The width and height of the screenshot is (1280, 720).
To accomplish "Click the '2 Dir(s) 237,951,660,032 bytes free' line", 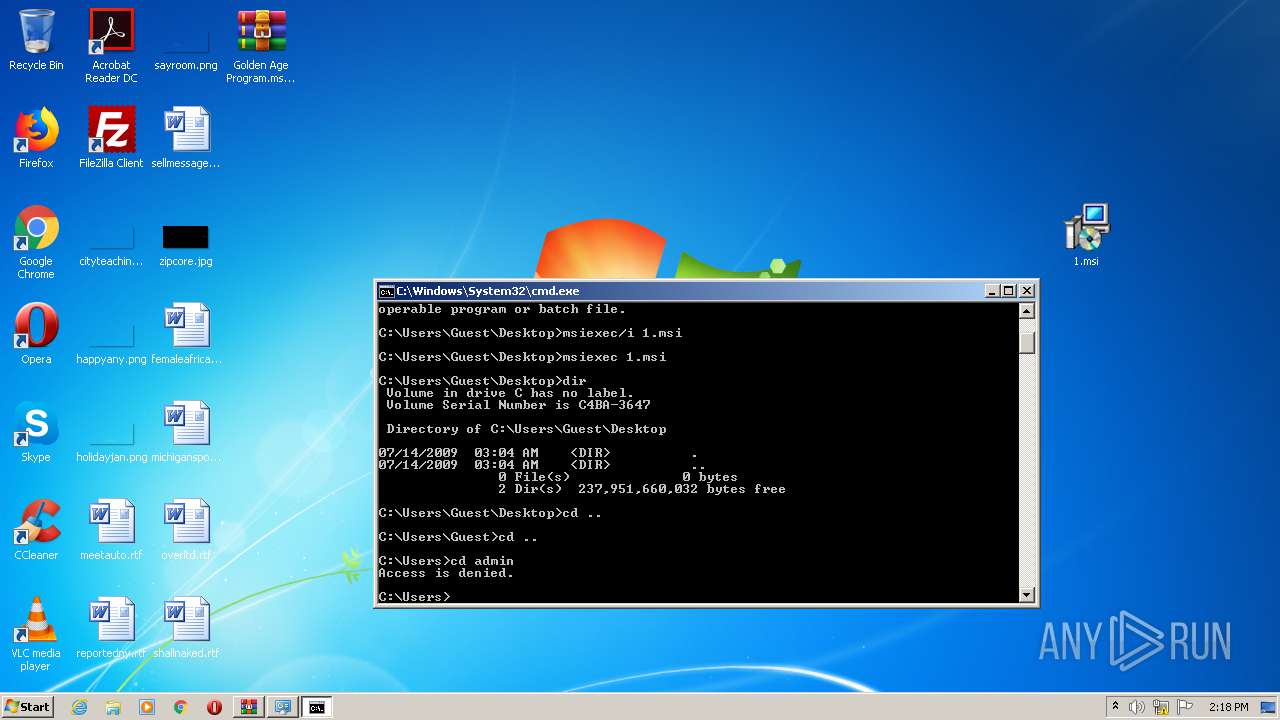I will coord(642,489).
